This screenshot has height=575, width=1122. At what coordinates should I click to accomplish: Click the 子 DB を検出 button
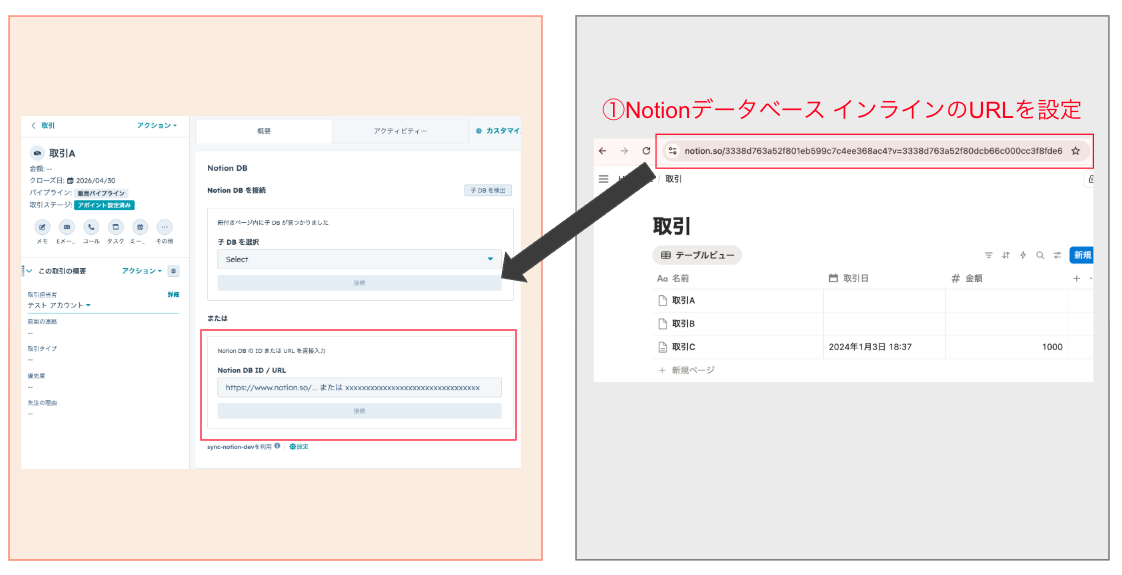[x=488, y=190]
